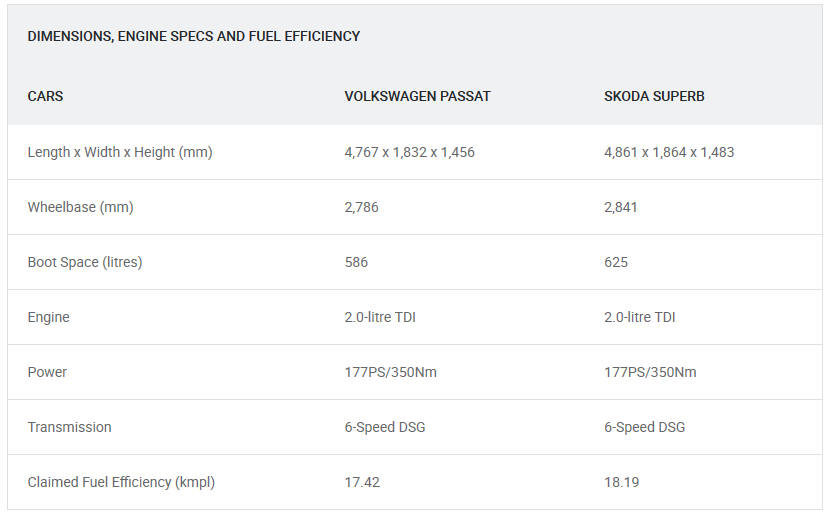Click the 2,786 wheelbase value

(361, 207)
